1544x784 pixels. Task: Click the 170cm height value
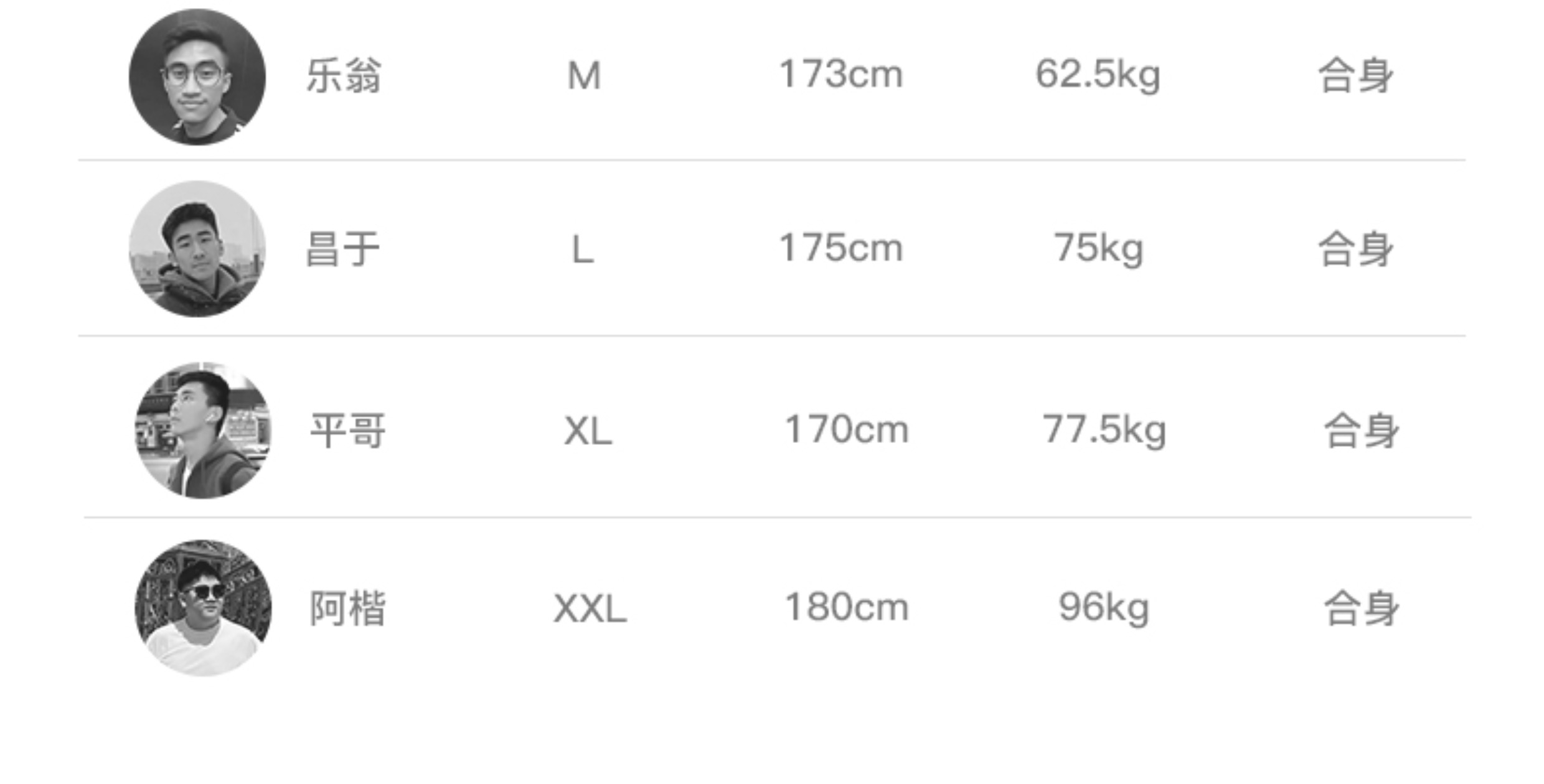click(847, 429)
